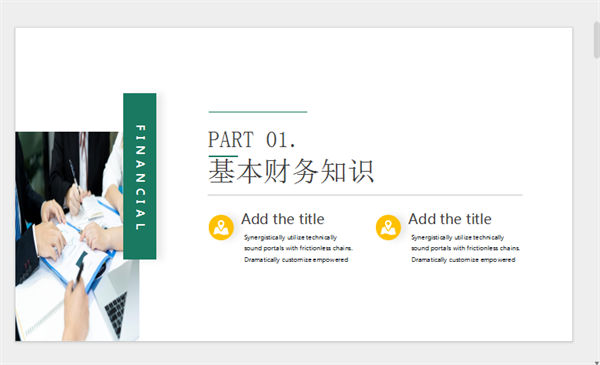600x365 pixels.
Task: Select the 基本财务知识 title text
Action: [x=291, y=171]
